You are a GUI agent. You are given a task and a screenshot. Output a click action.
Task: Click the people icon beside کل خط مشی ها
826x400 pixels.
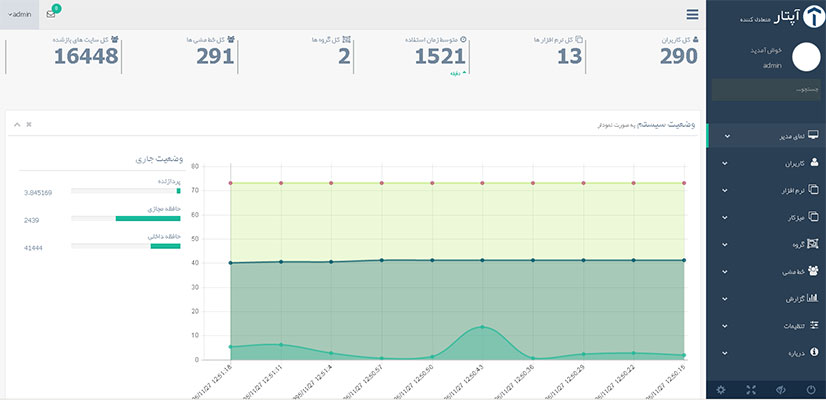(231, 40)
